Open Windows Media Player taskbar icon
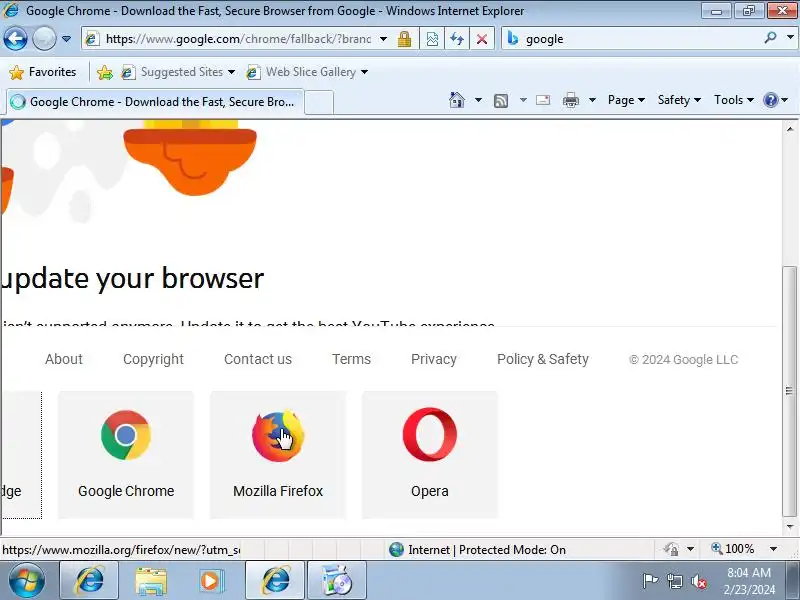Image resolution: width=800 pixels, height=600 pixels. pyautogui.click(x=211, y=581)
